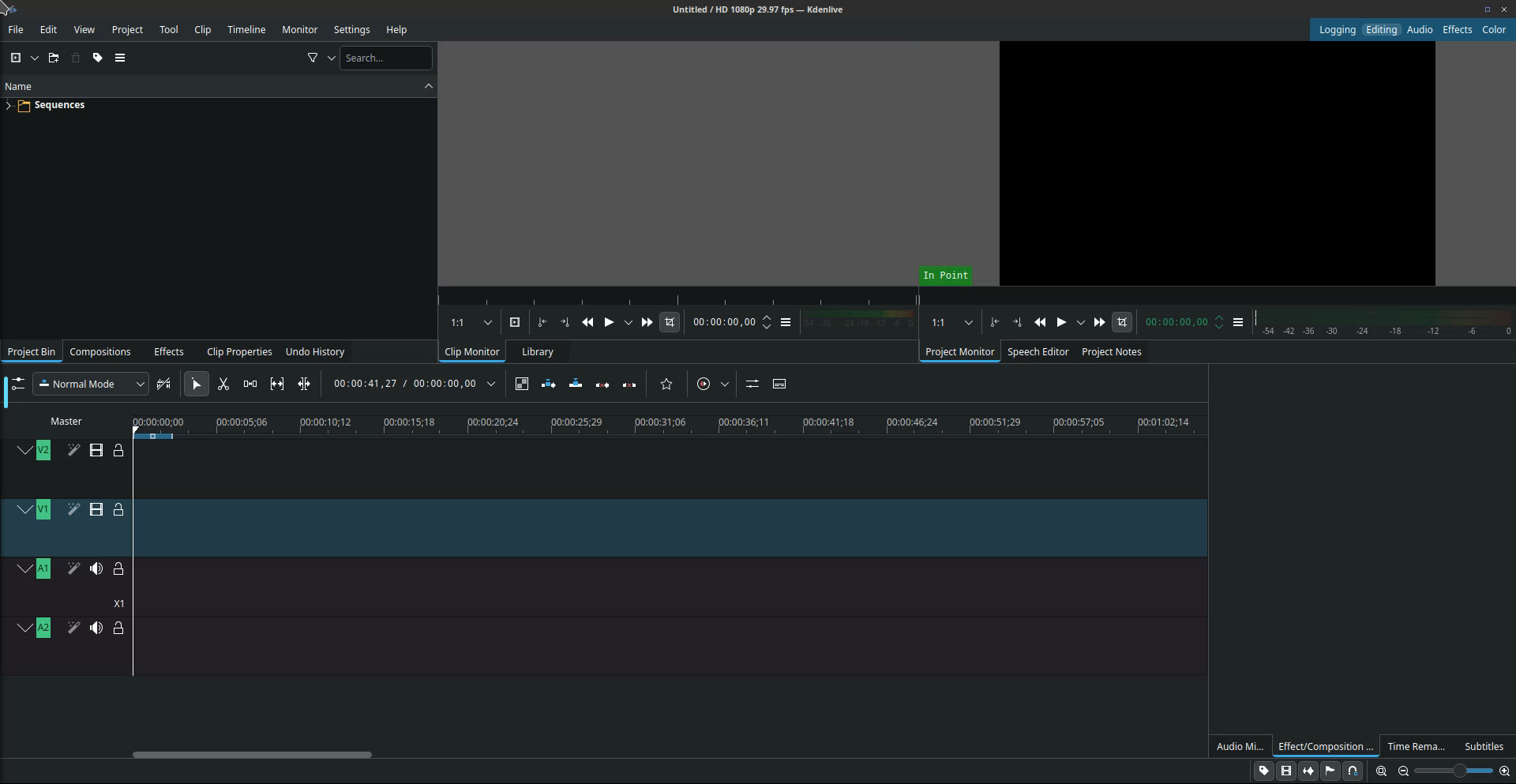Open the favorite effects star icon
Screen dimensions: 1516x784
[666, 384]
